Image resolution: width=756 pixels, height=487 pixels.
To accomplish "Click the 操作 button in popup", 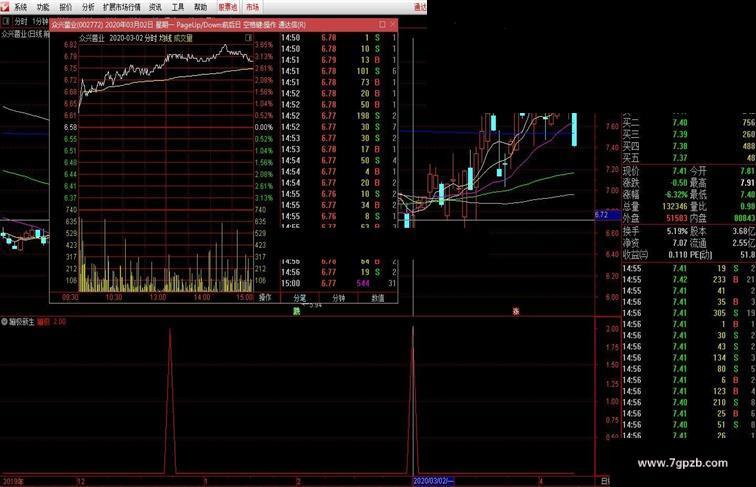I will point(265,298).
